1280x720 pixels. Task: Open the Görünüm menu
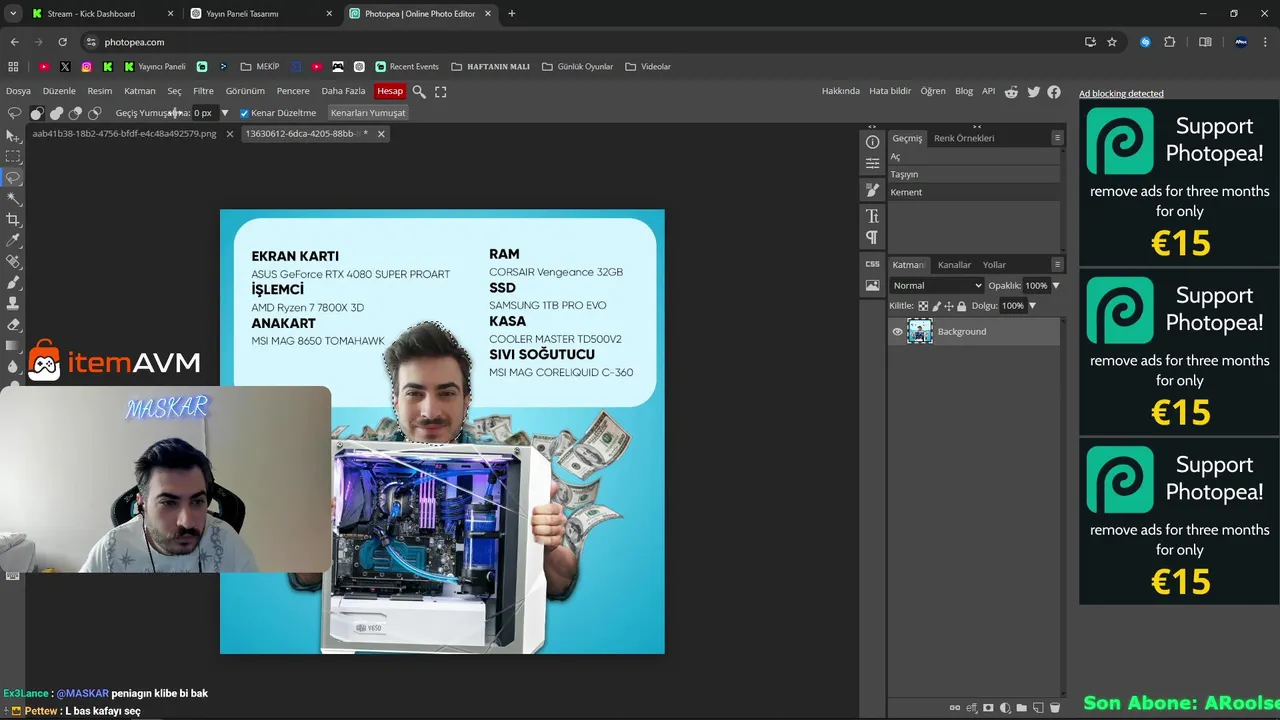pyautogui.click(x=245, y=91)
